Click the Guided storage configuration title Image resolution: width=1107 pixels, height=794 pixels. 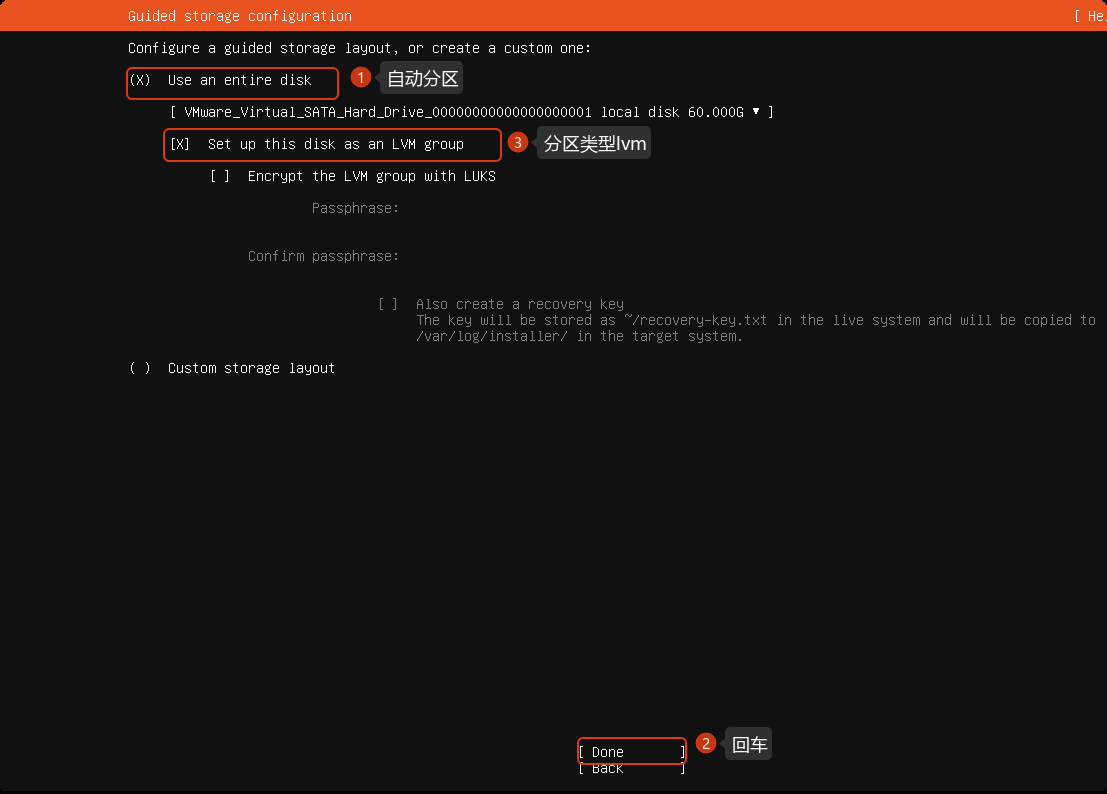(240, 16)
